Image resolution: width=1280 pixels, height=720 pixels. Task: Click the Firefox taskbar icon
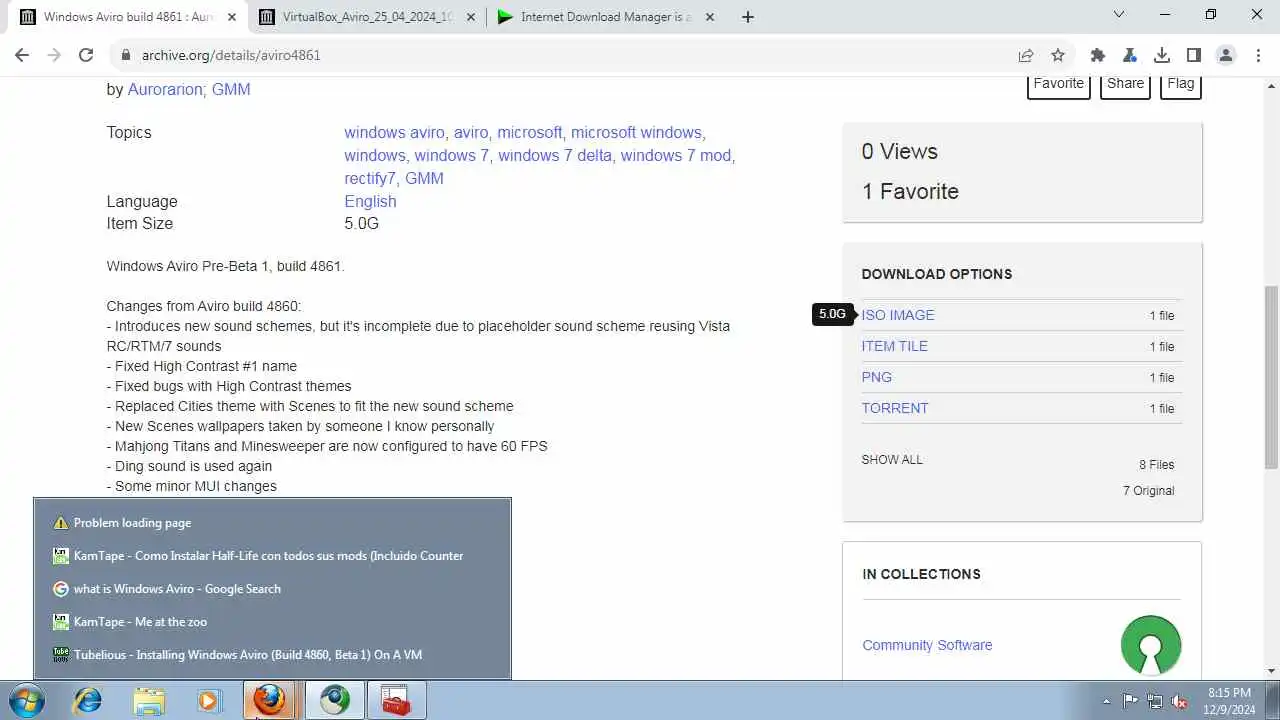[x=270, y=700]
